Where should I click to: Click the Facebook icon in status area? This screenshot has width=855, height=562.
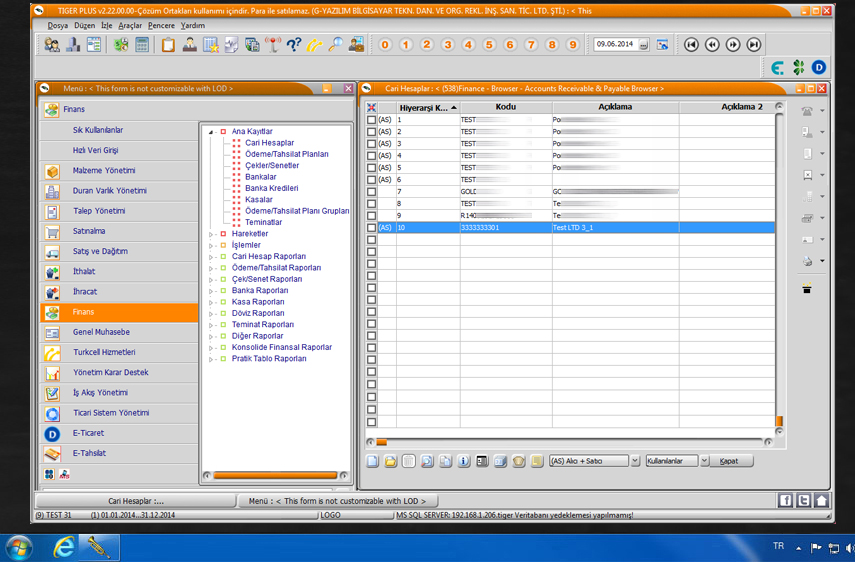pos(785,500)
